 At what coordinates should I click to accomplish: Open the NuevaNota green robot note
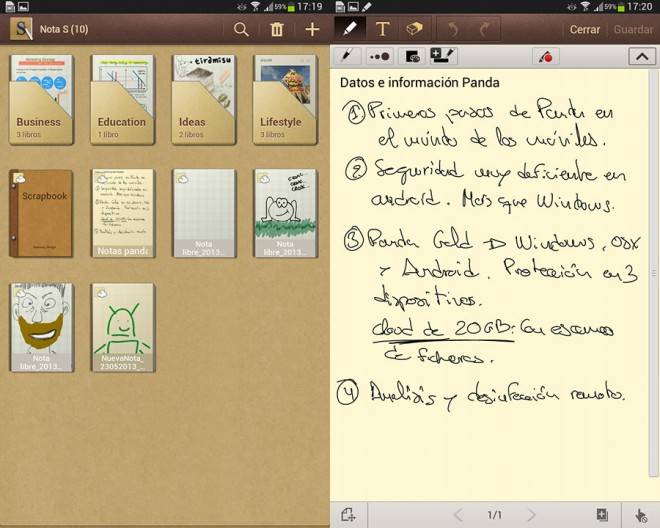pyautogui.click(x=123, y=328)
